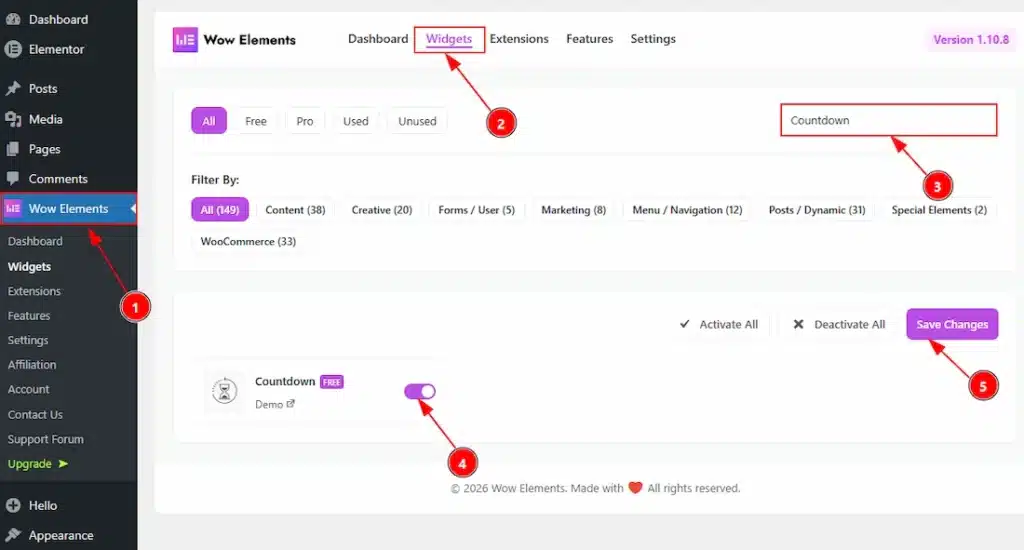Click the Appearance brush icon
Viewport: 1024px width, 550px height.
click(13, 535)
